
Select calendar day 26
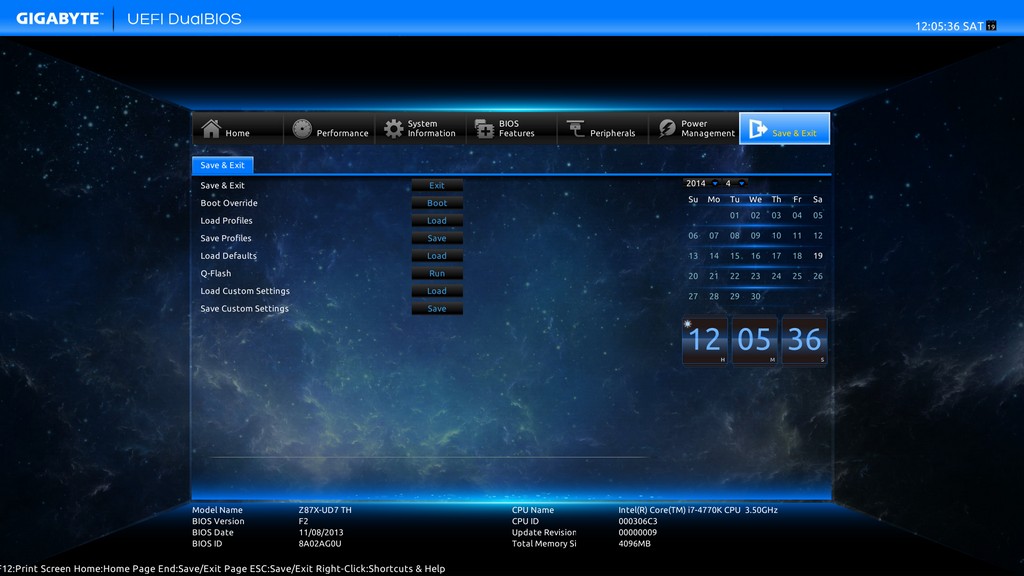tap(818, 276)
